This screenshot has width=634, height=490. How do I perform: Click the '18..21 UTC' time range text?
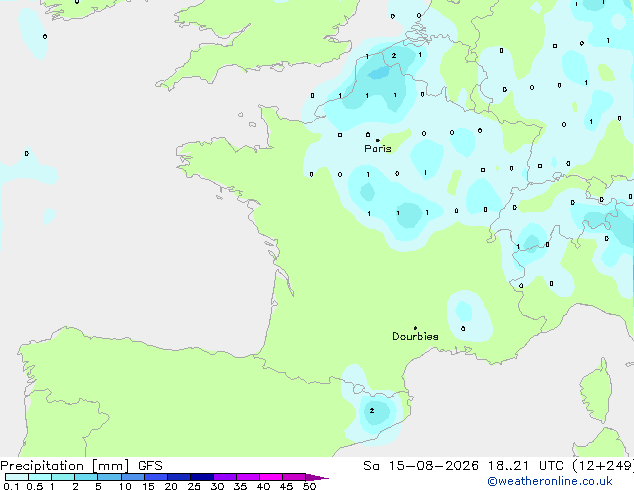coord(525,466)
